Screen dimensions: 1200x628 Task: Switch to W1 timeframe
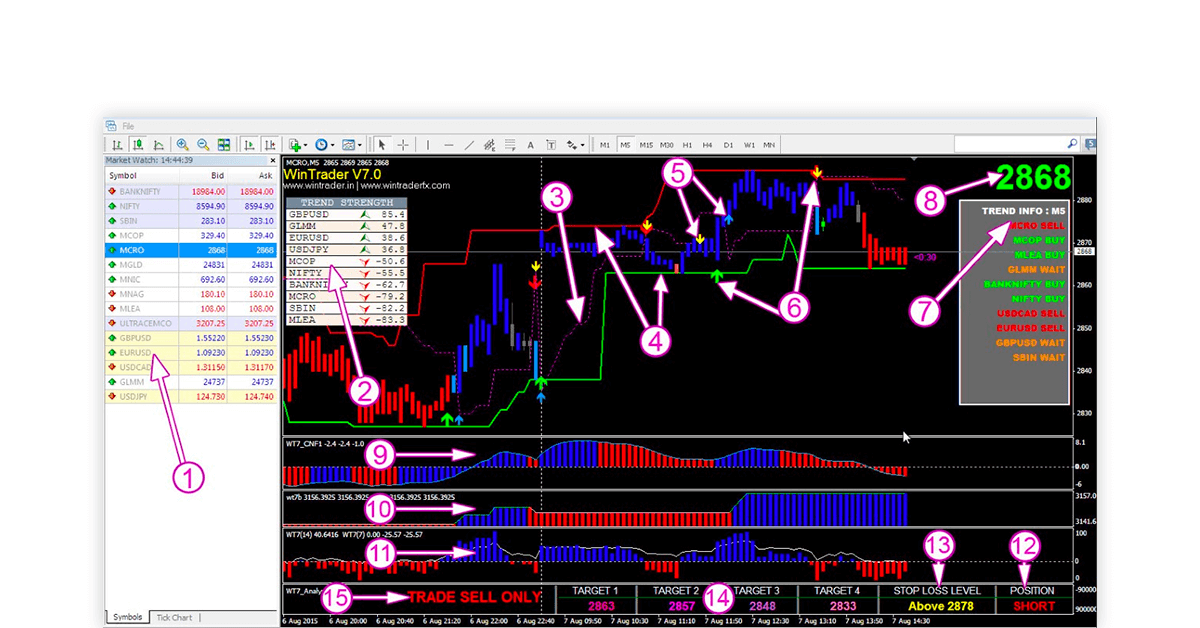tap(749, 144)
